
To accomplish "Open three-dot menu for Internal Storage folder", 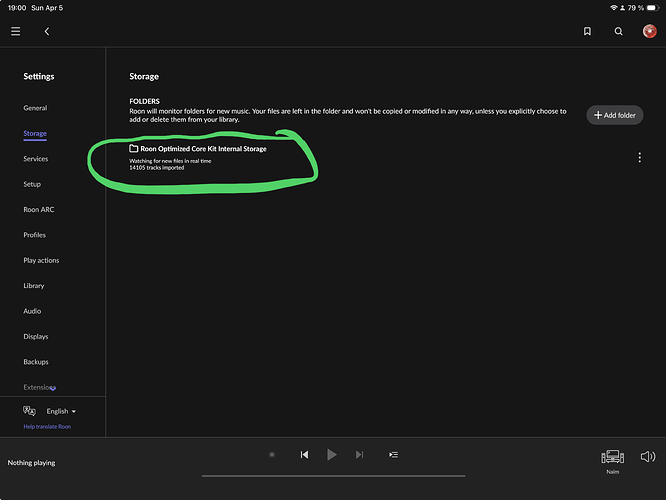I will click(x=639, y=158).
